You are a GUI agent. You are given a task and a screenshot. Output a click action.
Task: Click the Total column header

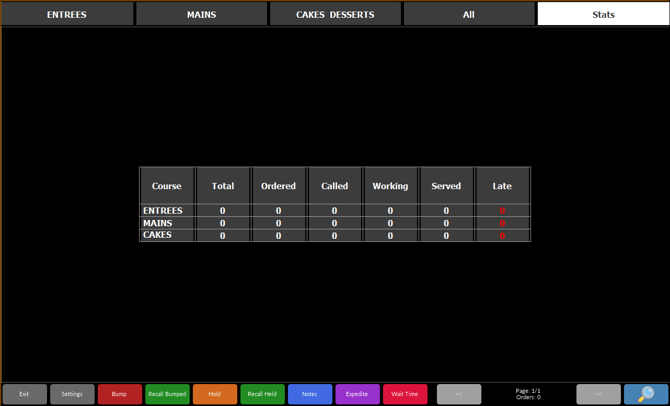[223, 186]
